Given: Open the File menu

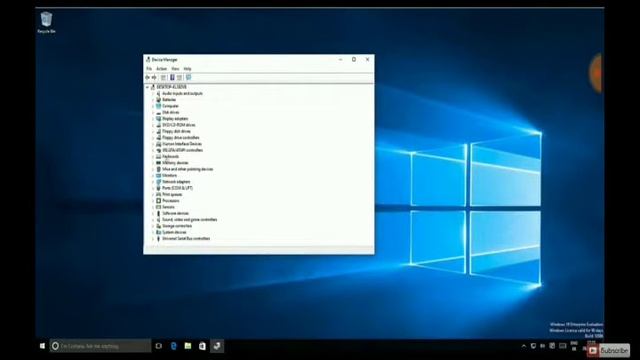Looking at the screenshot, I should (149, 69).
